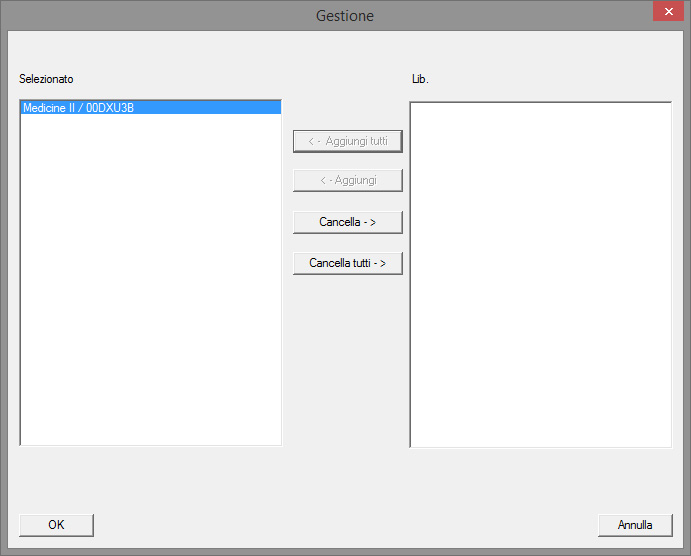Remove the selected item to Lib. with Cancella
This screenshot has width=691, height=556.
[x=347, y=222]
